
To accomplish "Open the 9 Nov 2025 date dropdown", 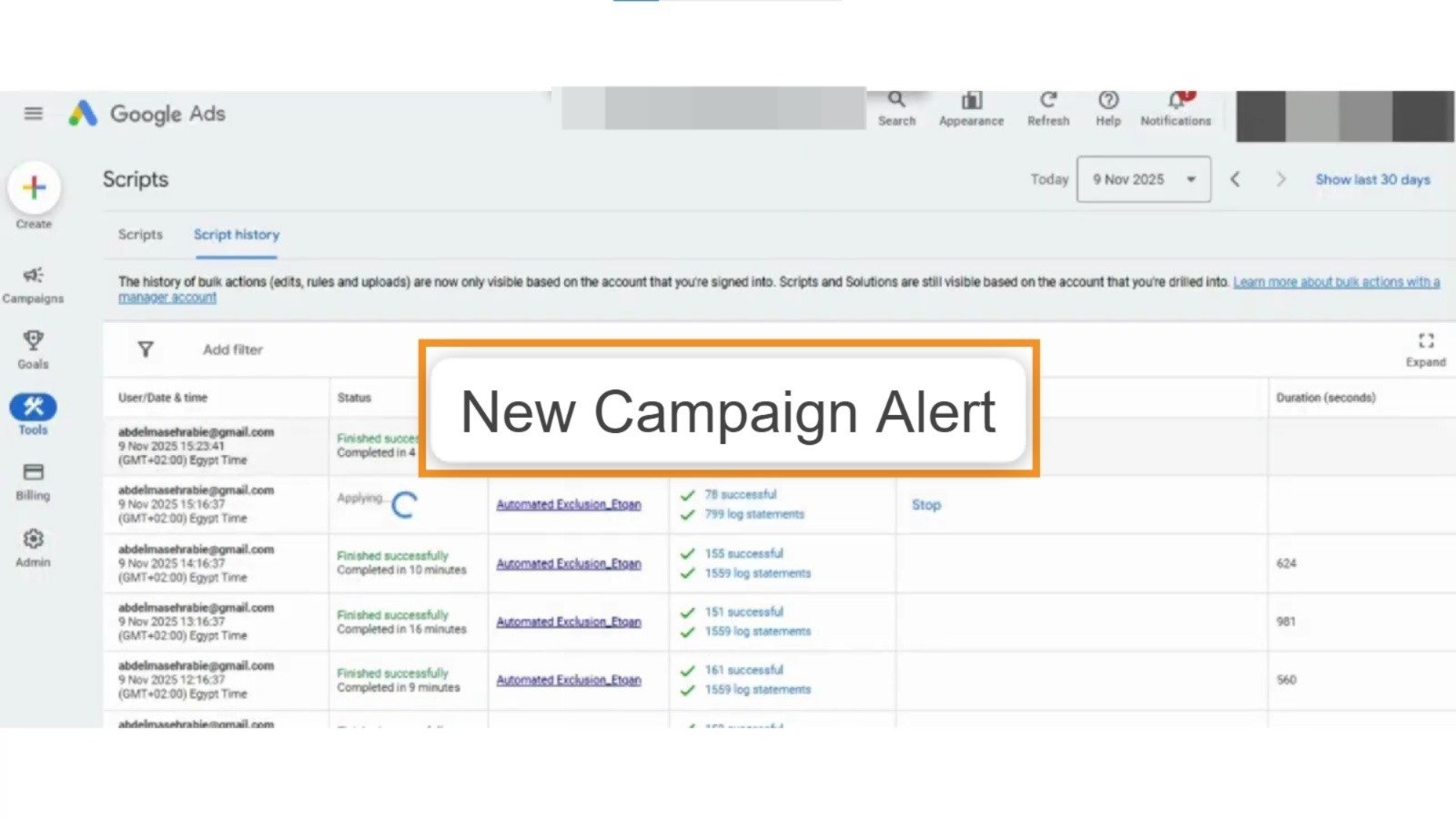I will (x=1143, y=179).
